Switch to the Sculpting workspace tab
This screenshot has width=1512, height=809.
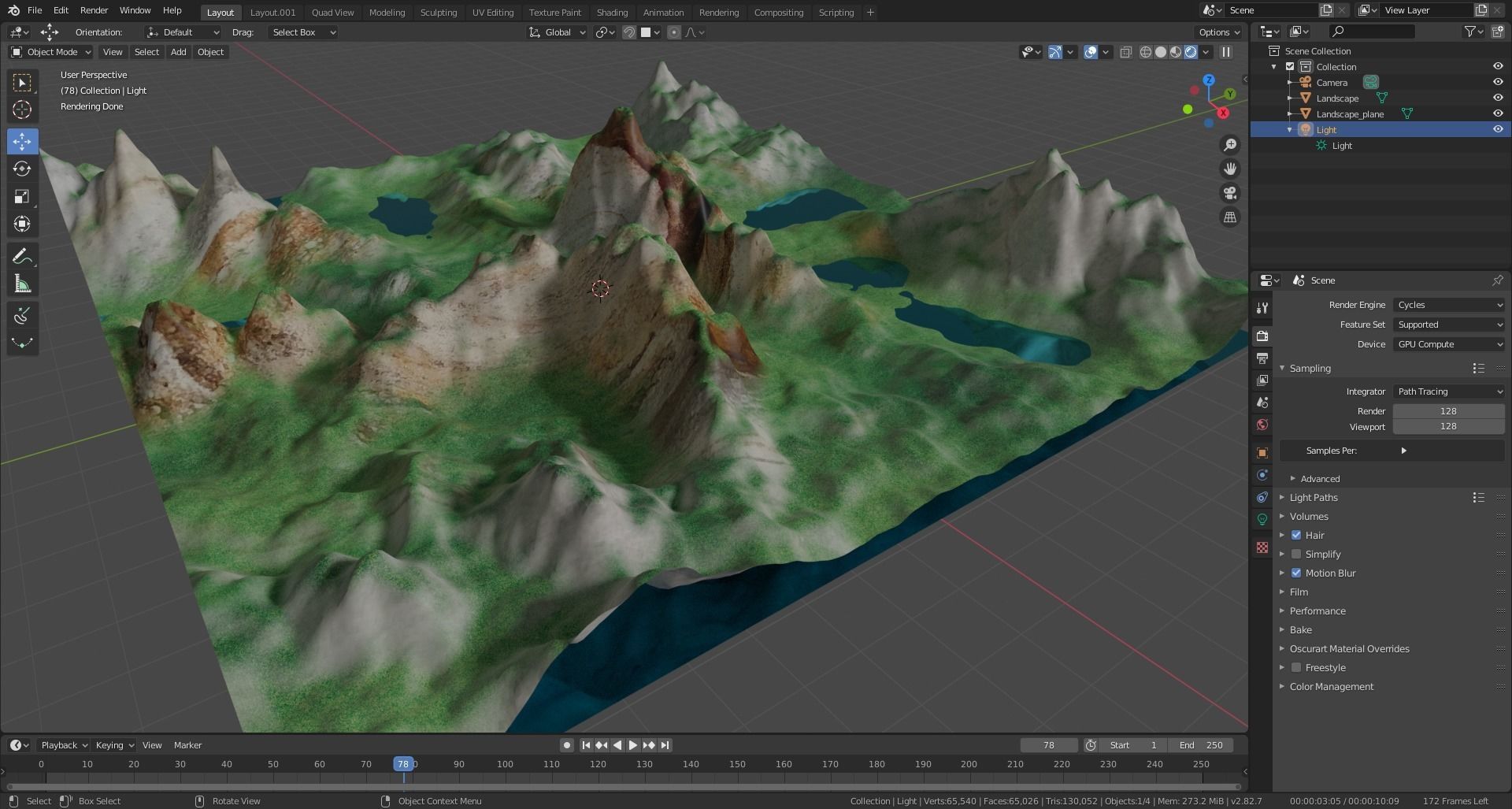[x=439, y=13]
